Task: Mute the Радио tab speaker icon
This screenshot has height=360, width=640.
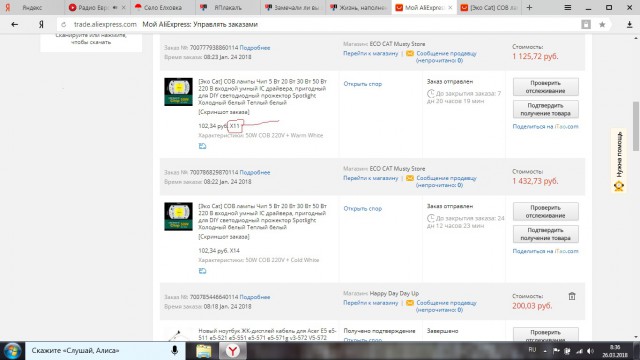Action: (115, 7)
